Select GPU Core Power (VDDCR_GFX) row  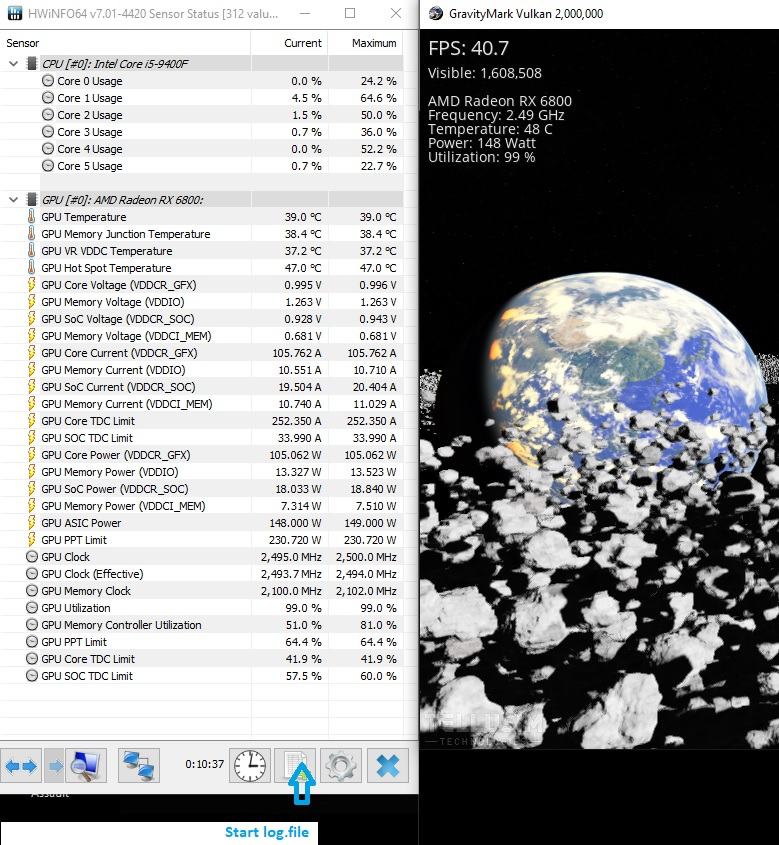(201, 455)
